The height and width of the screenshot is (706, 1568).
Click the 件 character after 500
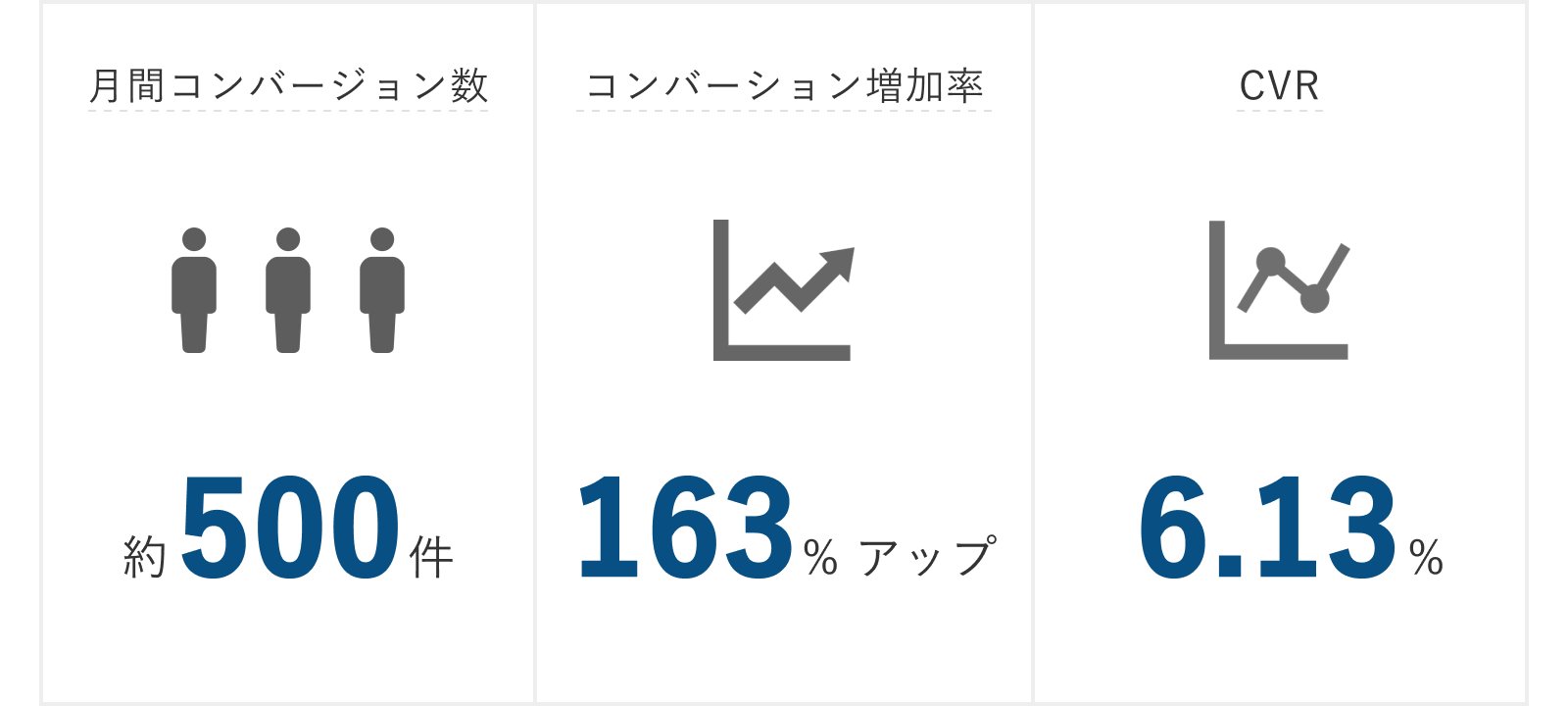tap(431, 557)
